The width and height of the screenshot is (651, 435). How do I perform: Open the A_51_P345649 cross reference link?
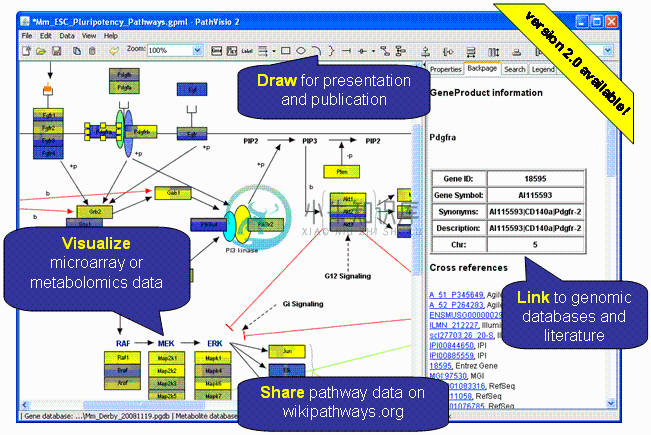point(458,294)
